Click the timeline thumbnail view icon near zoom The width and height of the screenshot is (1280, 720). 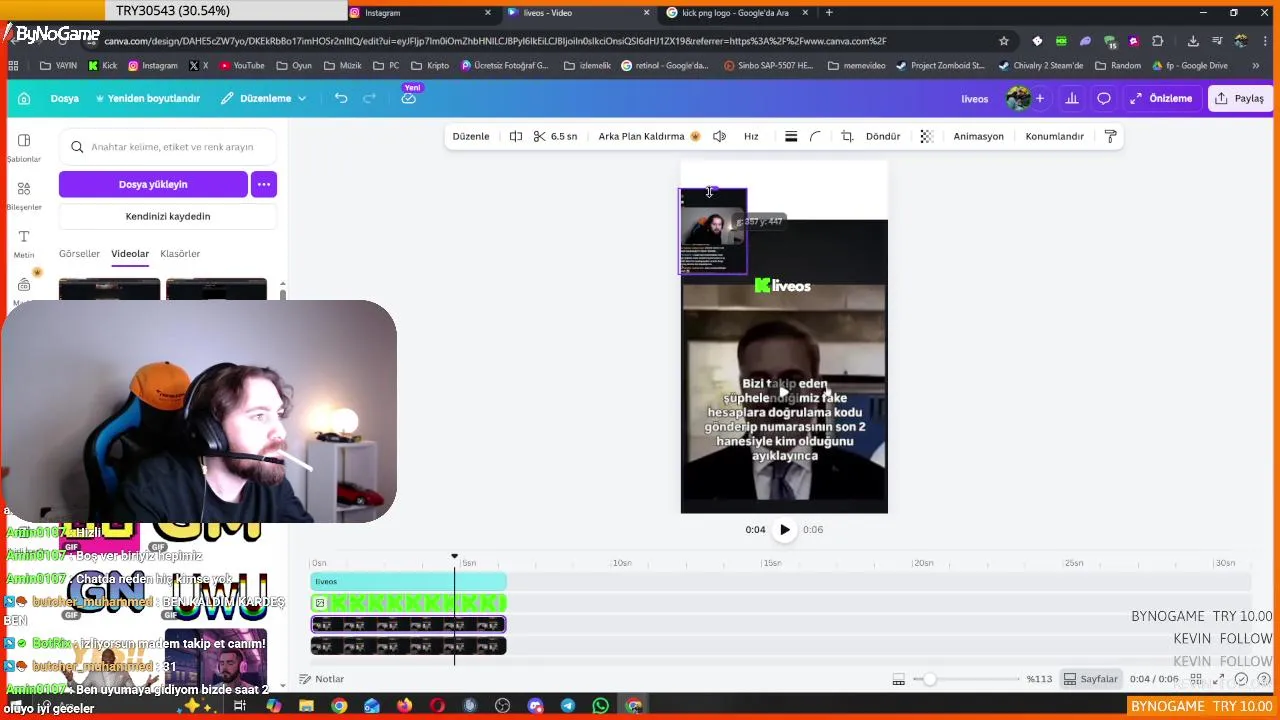pos(899,679)
